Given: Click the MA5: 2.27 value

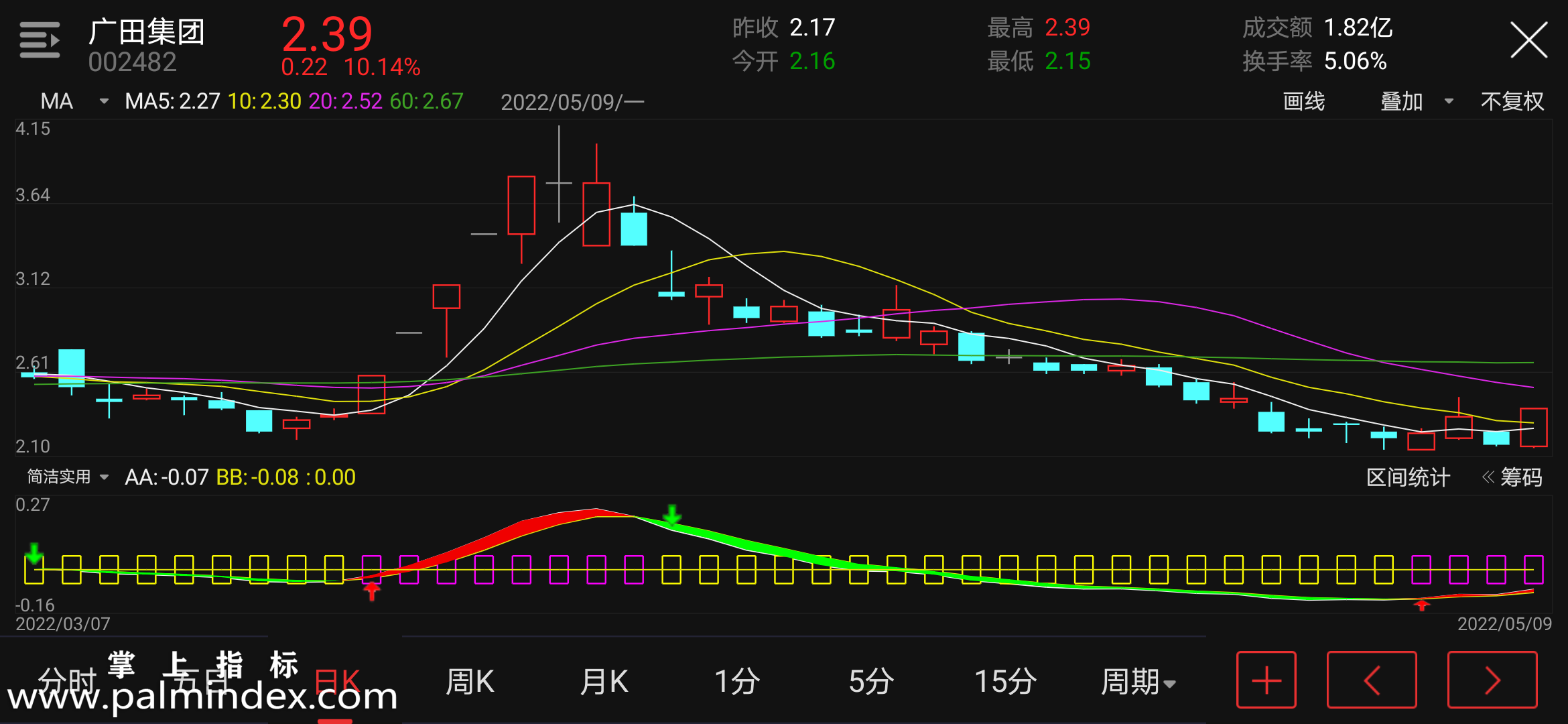Looking at the screenshot, I should pos(172,101).
